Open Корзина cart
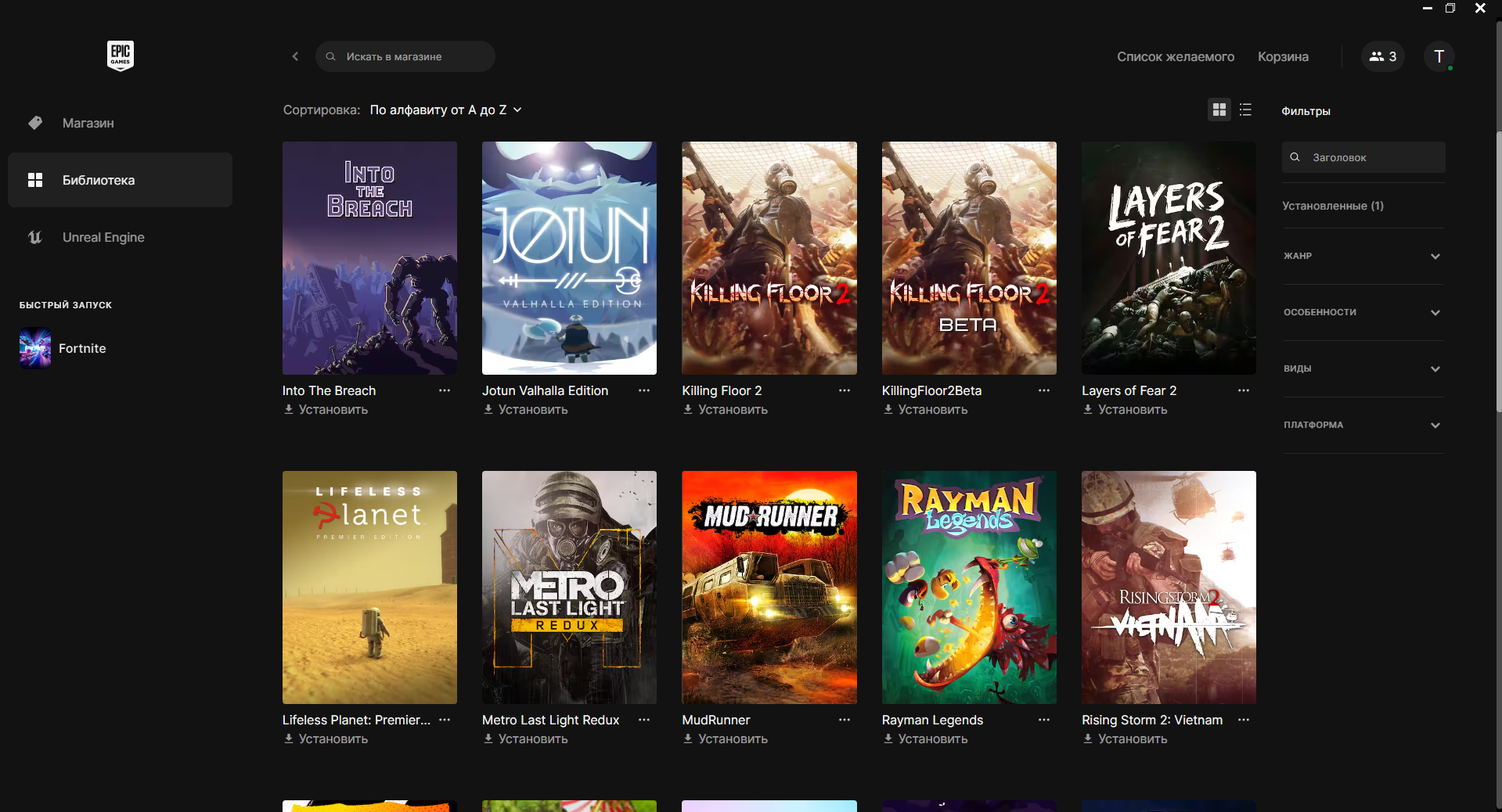The image size is (1502, 812). point(1283,56)
